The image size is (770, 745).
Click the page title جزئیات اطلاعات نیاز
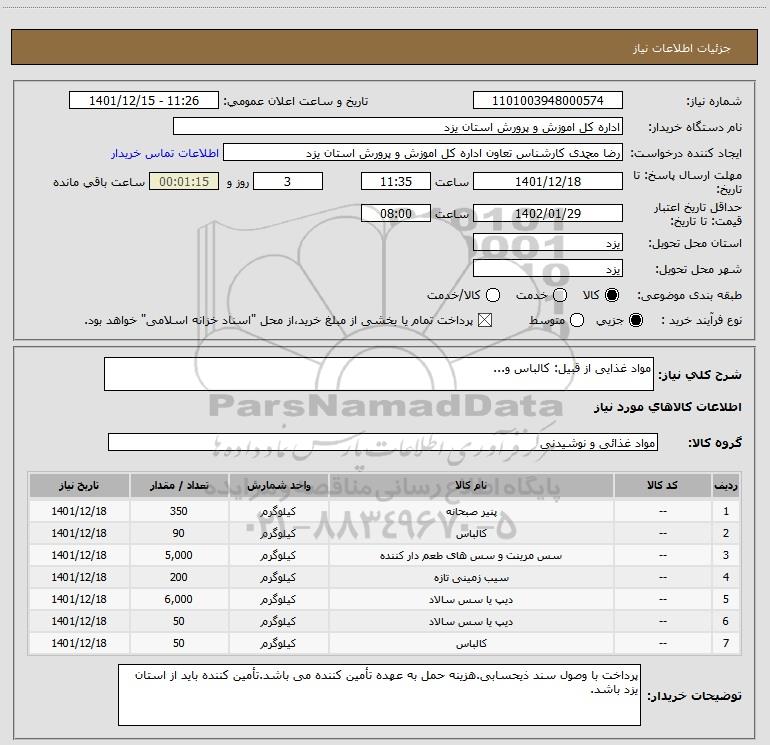point(682,48)
